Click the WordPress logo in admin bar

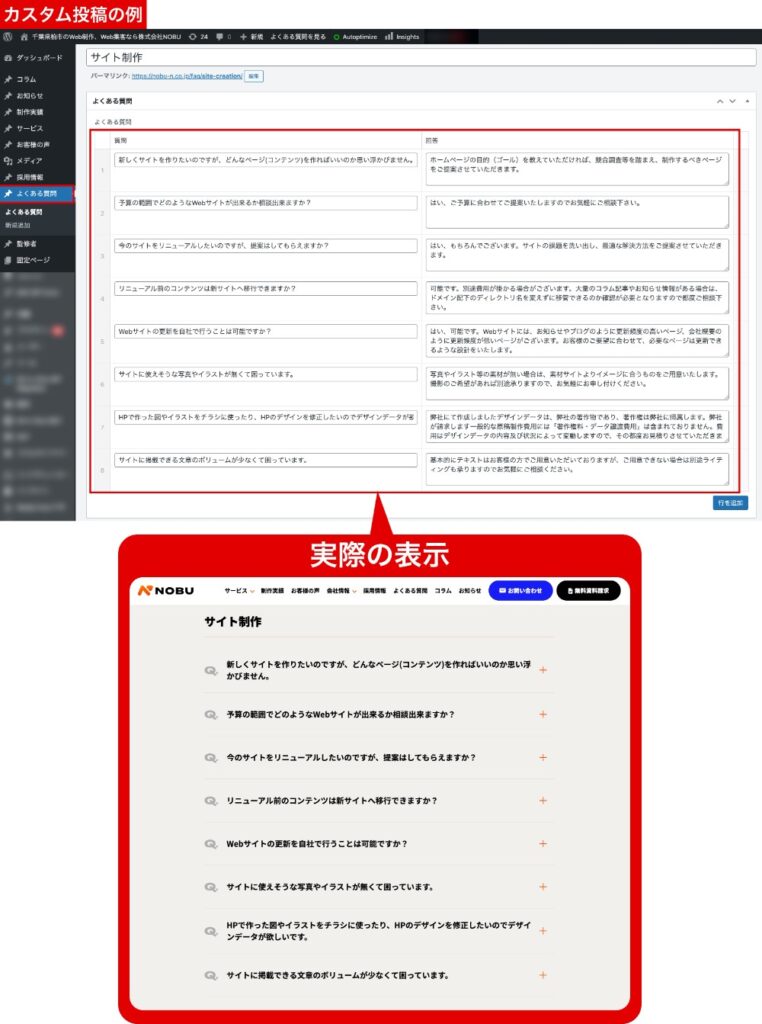click(x=8, y=37)
